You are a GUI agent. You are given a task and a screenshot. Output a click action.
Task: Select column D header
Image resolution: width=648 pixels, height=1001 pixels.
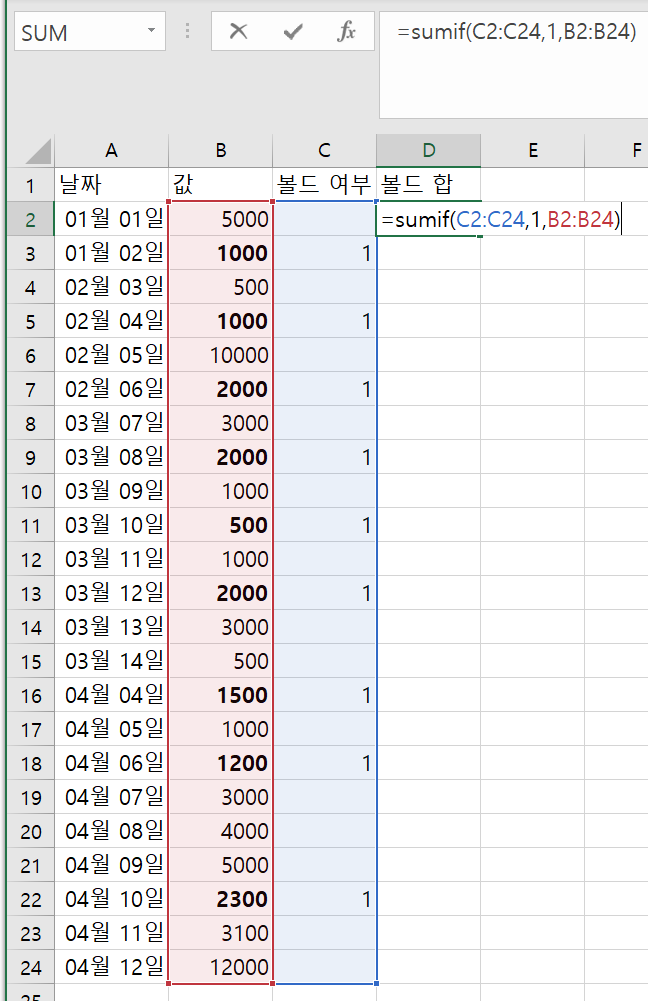coord(428,151)
